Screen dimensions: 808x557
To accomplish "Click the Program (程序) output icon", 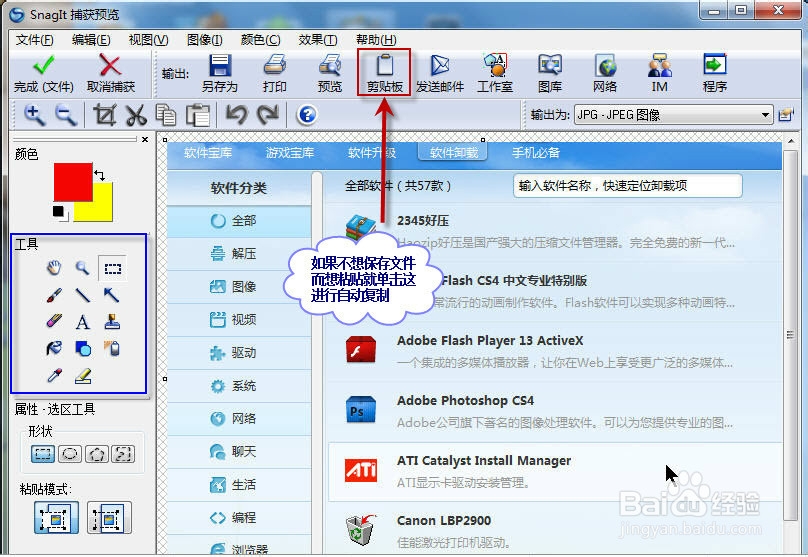I will point(715,65).
